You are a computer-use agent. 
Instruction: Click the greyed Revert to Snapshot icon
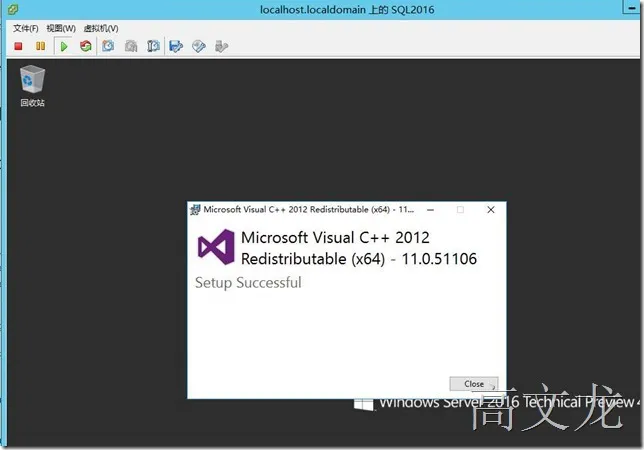[x=131, y=46]
